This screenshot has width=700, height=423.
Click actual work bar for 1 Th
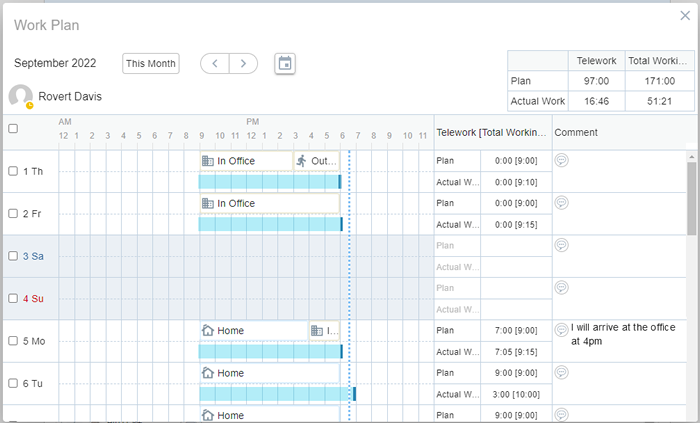pyautogui.click(x=270, y=182)
